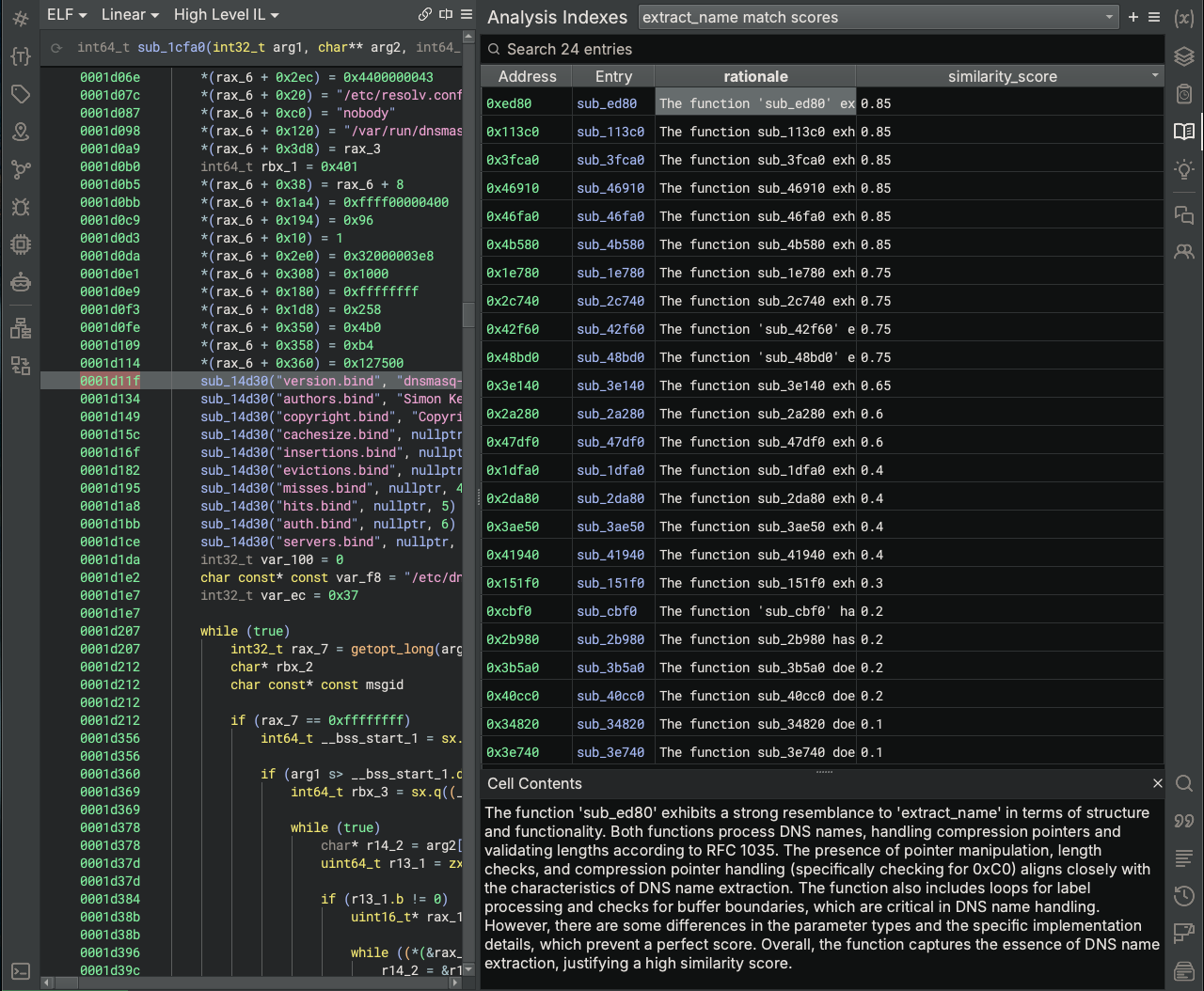Open the Linear view dropdown
Viewport: 1204px width, 991px height.
click(x=130, y=14)
